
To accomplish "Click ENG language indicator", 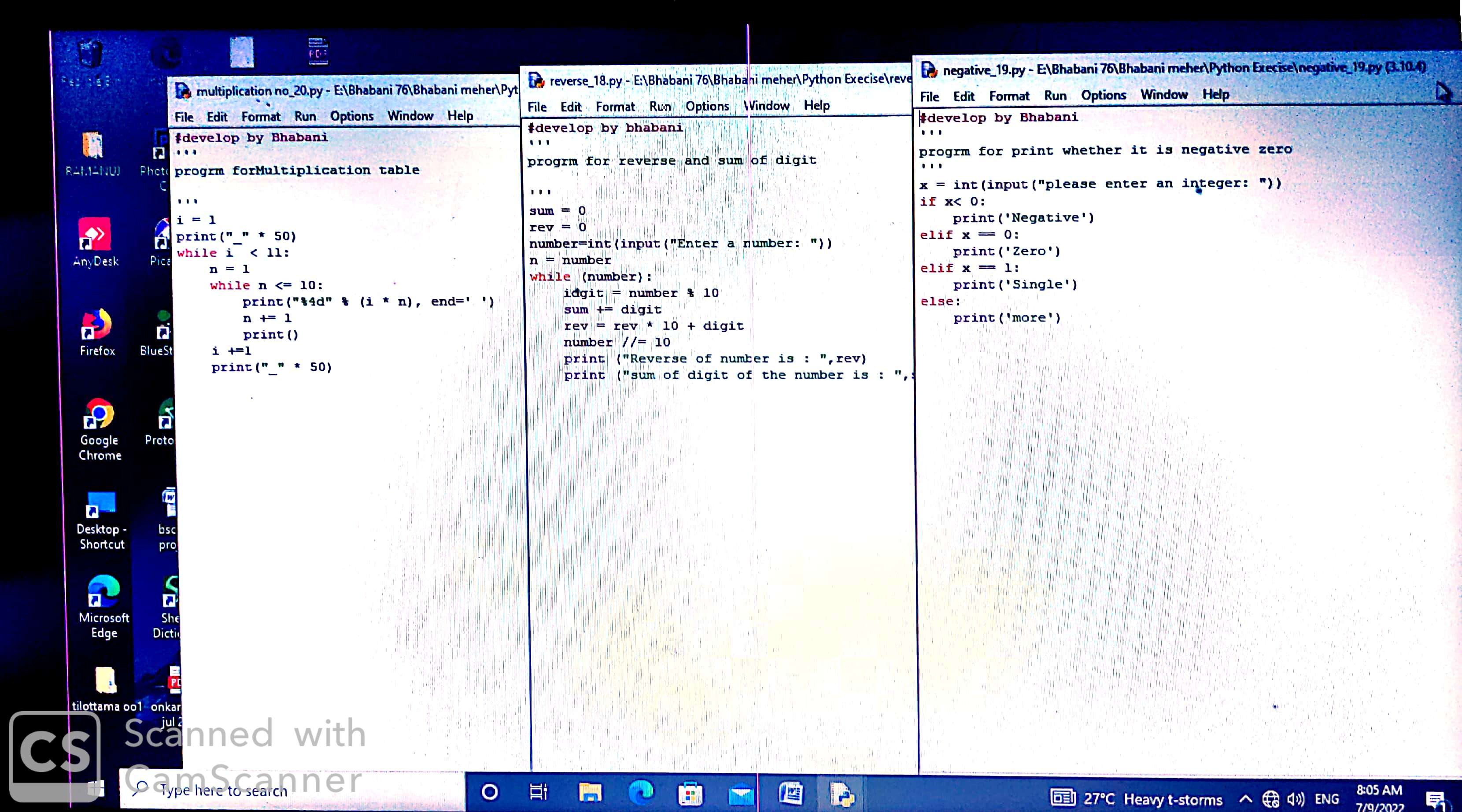I will 1326,799.
